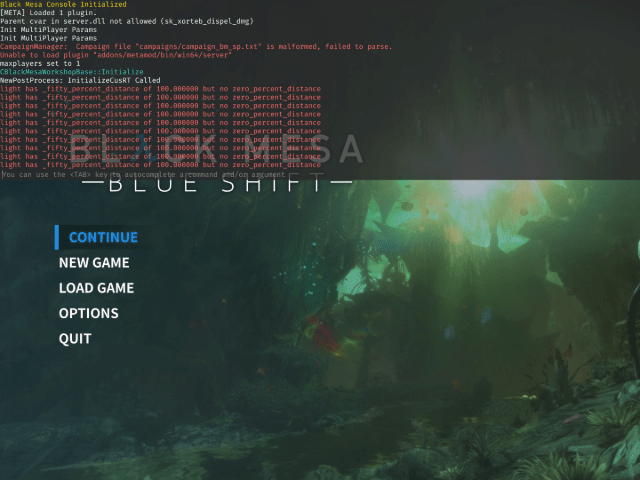Focus the console command input field

[320, 175]
